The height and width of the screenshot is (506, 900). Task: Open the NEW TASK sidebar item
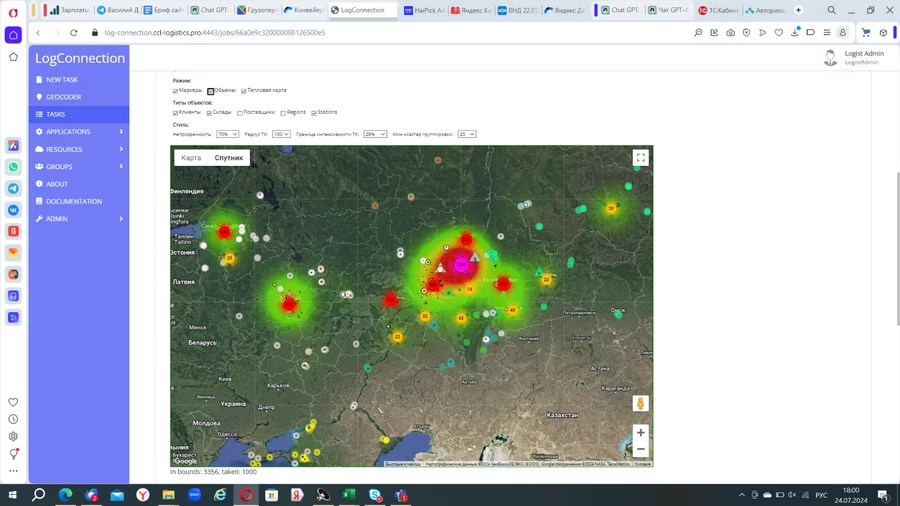pyautogui.click(x=61, y=80)
